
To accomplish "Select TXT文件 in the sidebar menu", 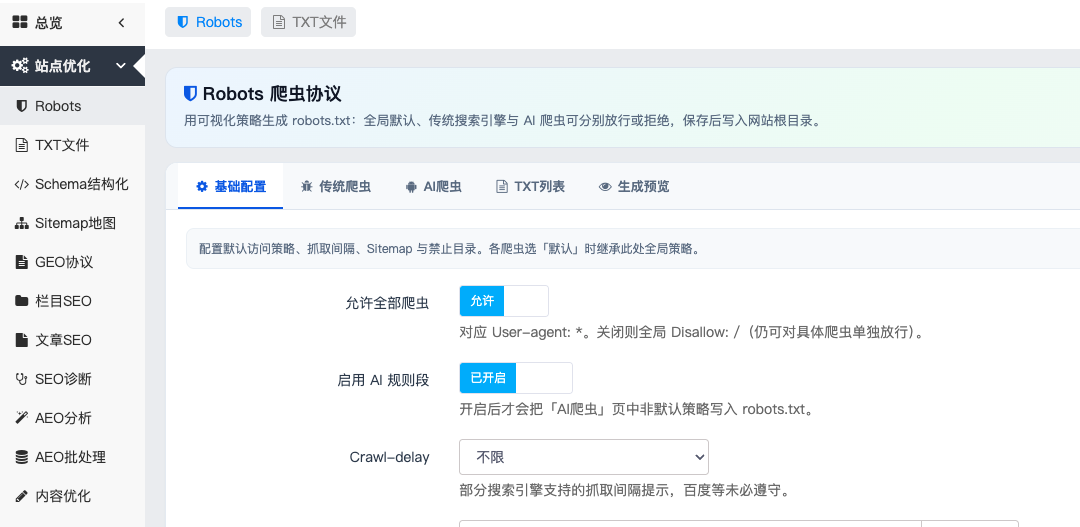I will coord(72,145).
